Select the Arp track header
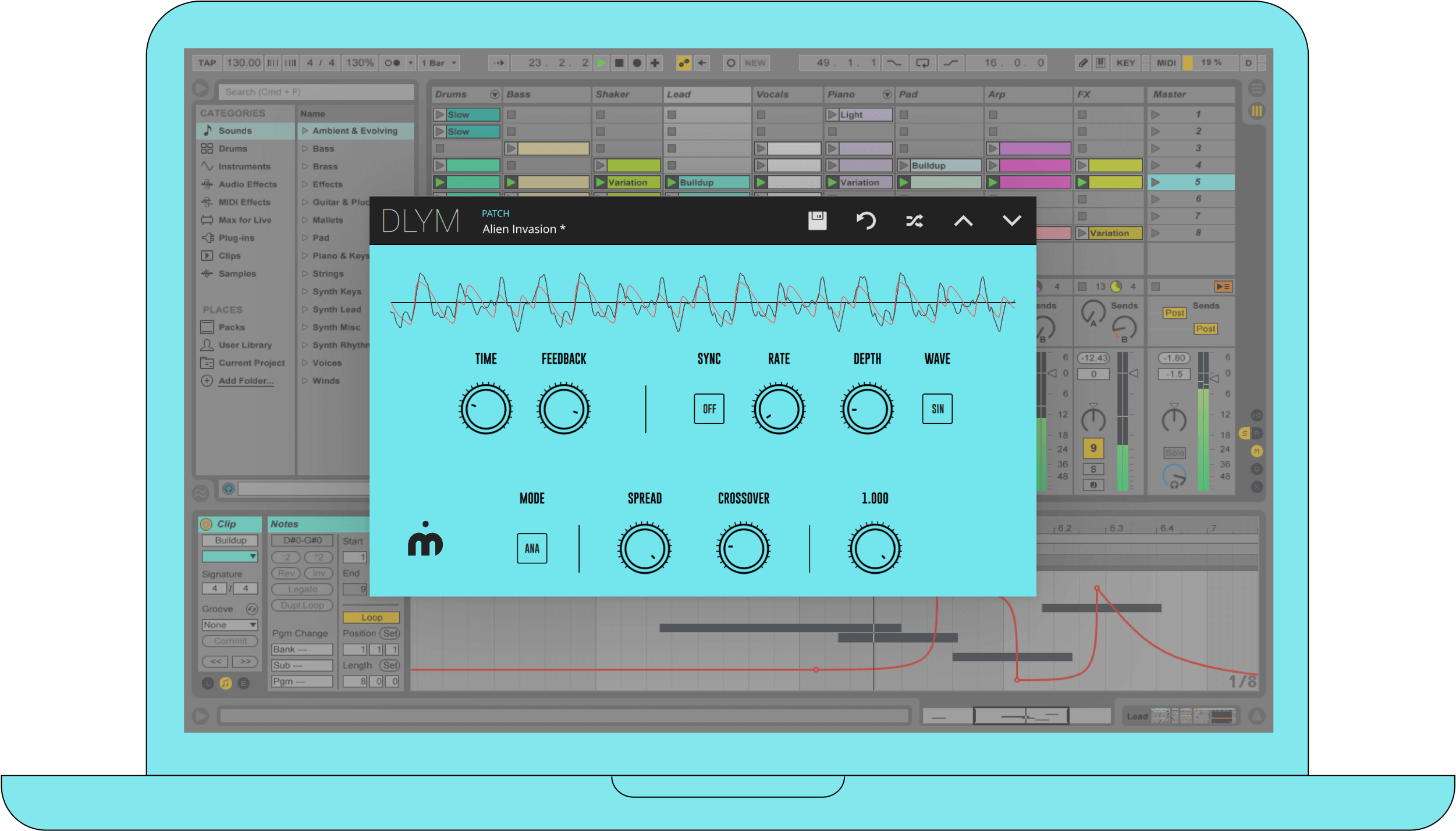The width and height of the screenshot is (1456, 831). click(1028, 94)
